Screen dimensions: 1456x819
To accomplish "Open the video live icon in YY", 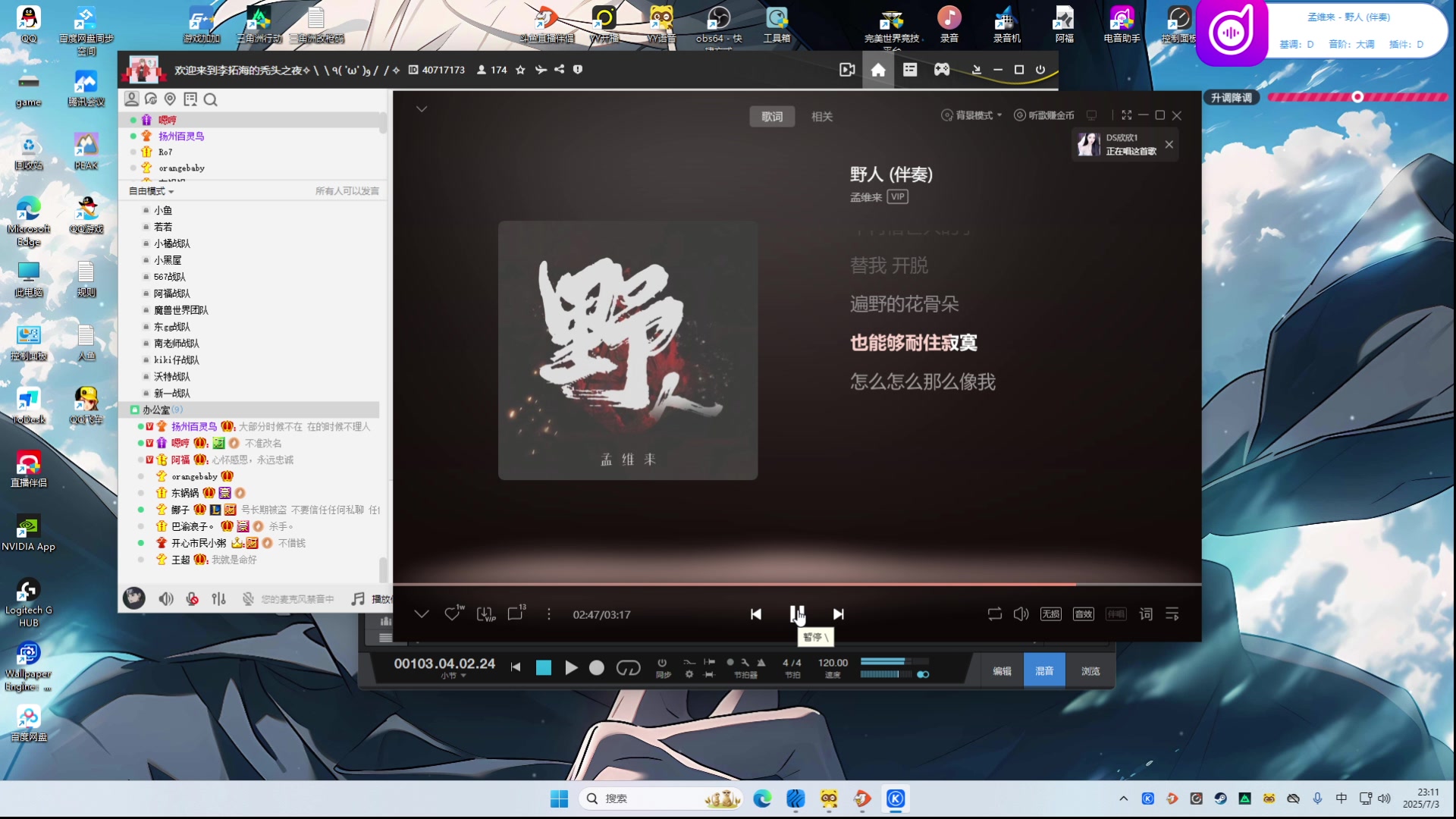I will pyautogui.click(x=847, y=70).
